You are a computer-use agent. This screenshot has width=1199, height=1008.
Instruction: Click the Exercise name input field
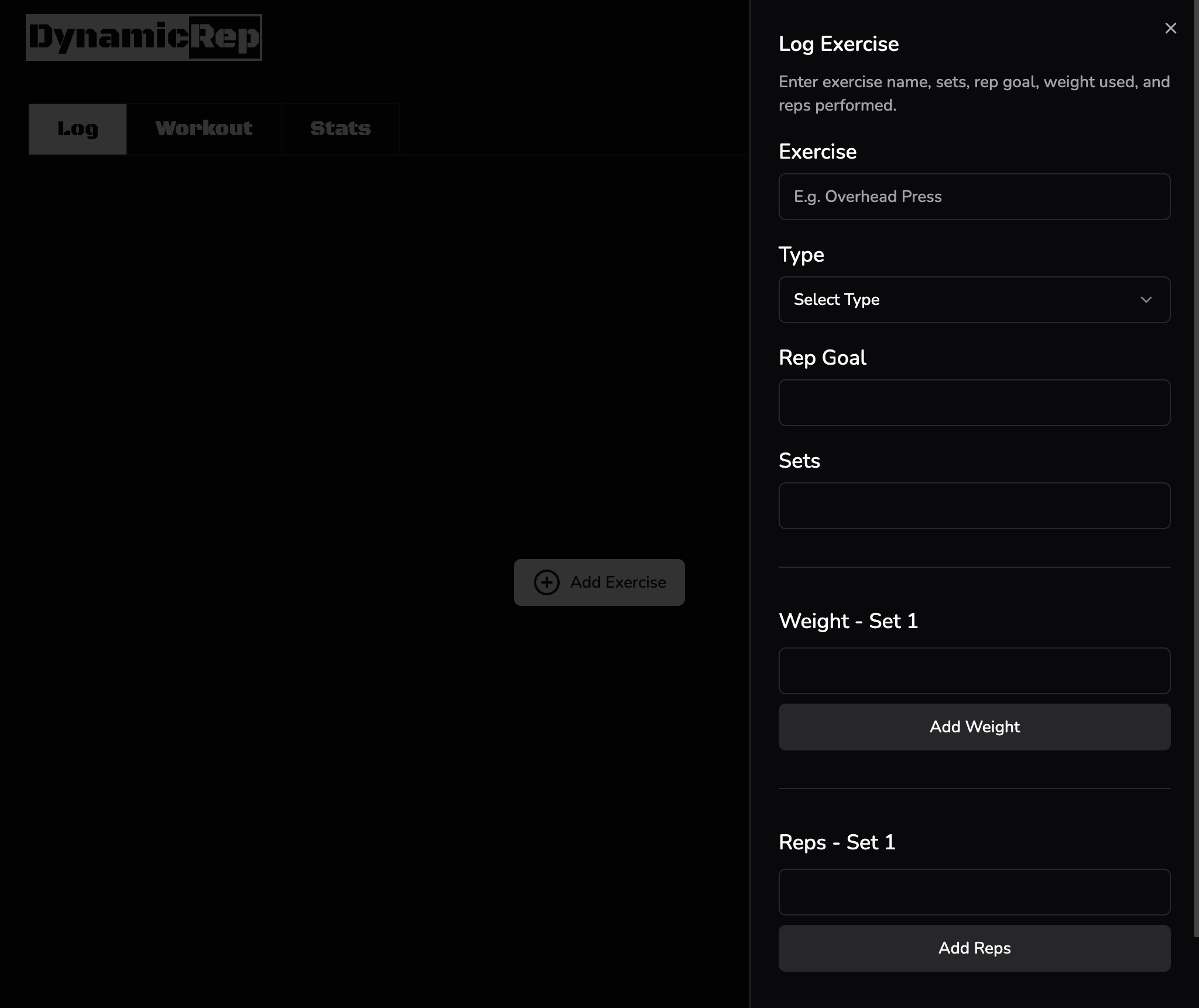975,196
